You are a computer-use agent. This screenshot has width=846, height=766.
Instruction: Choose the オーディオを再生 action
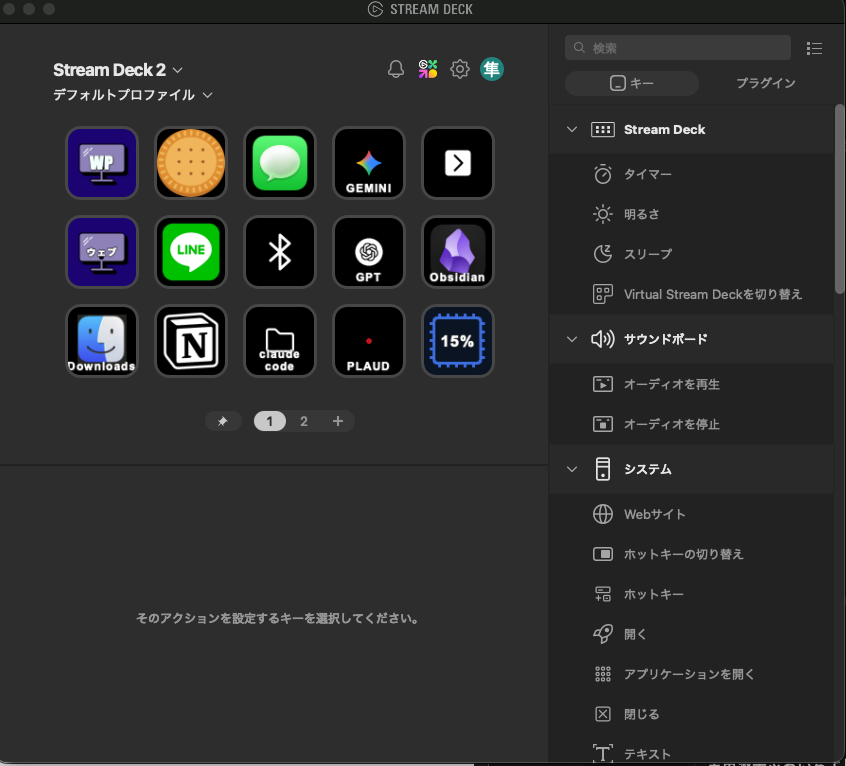coord(692,384)
